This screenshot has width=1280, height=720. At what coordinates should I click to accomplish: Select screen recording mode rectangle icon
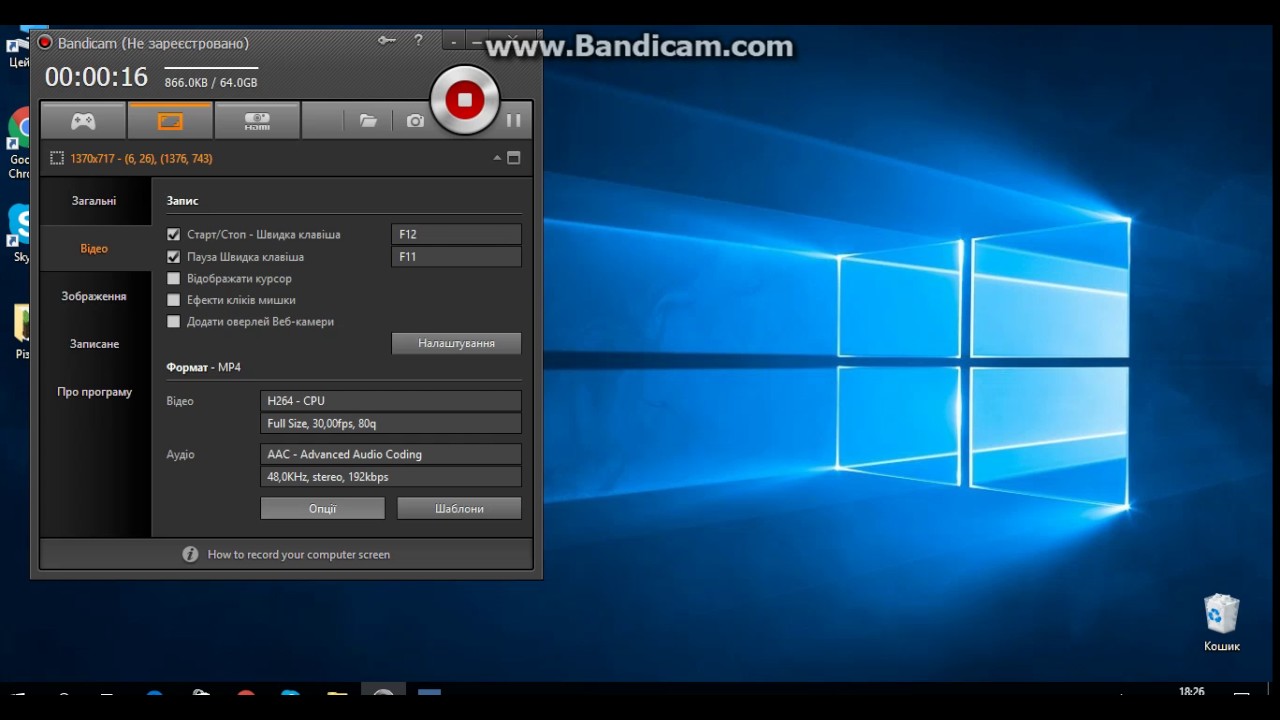click(170, 121)
